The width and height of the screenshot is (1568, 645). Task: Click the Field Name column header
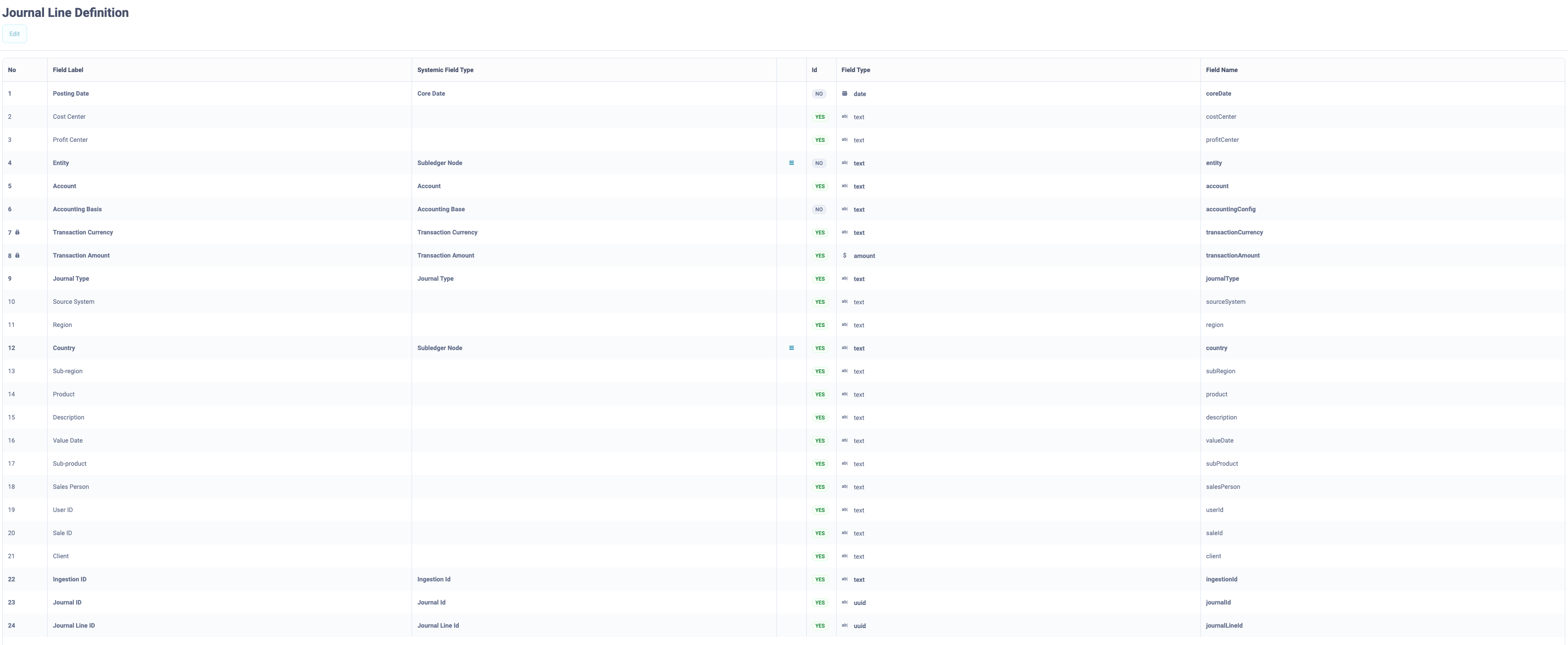(x=1221, y=70)
